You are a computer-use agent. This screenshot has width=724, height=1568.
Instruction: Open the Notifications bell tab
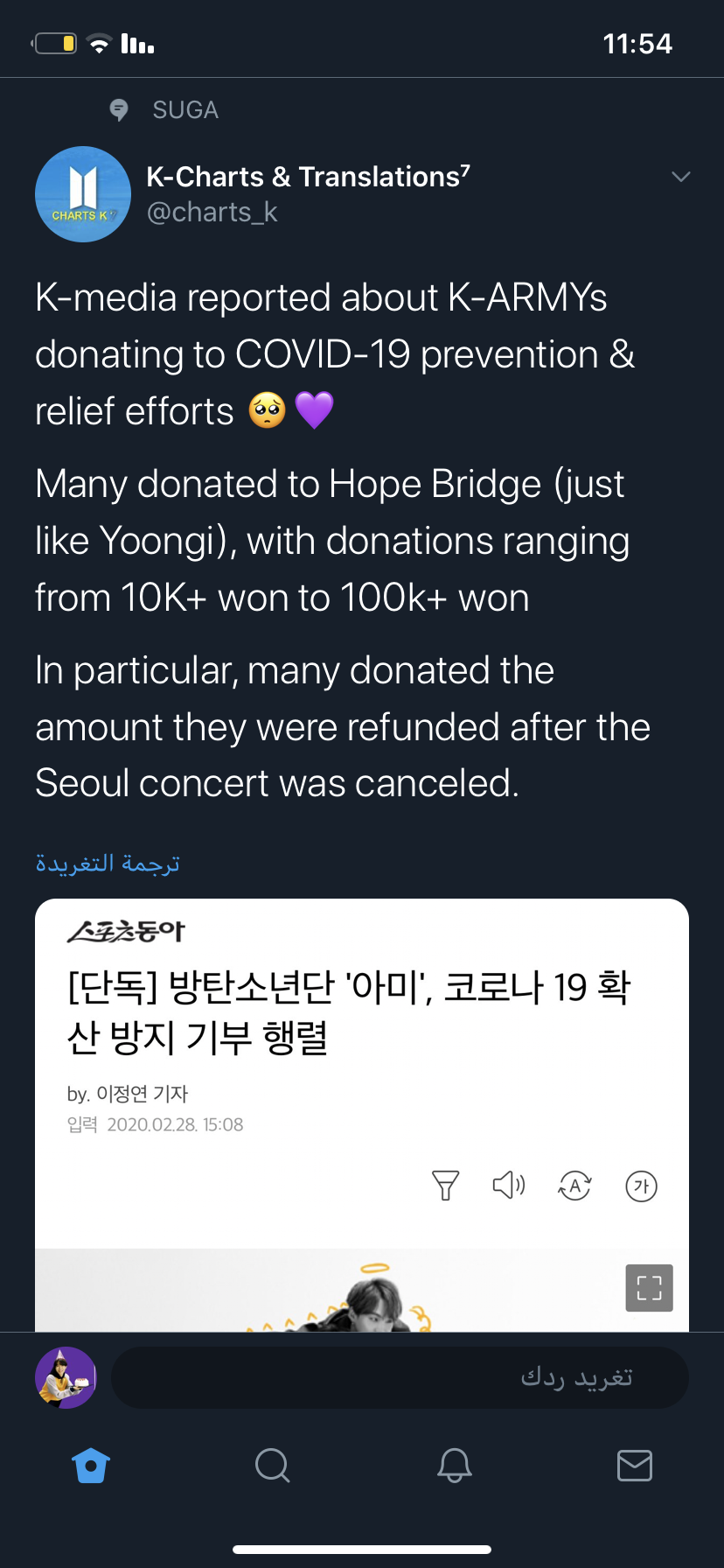[x=454, y=1466]
